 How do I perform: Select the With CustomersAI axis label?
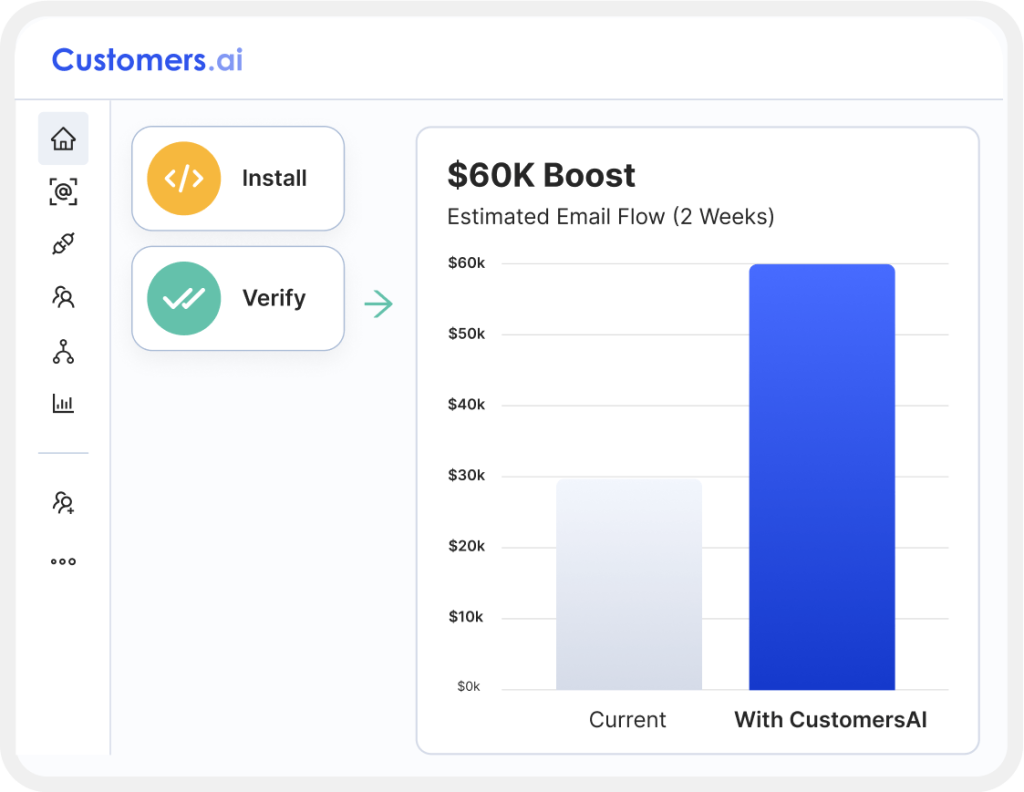(x=830, y=719)
